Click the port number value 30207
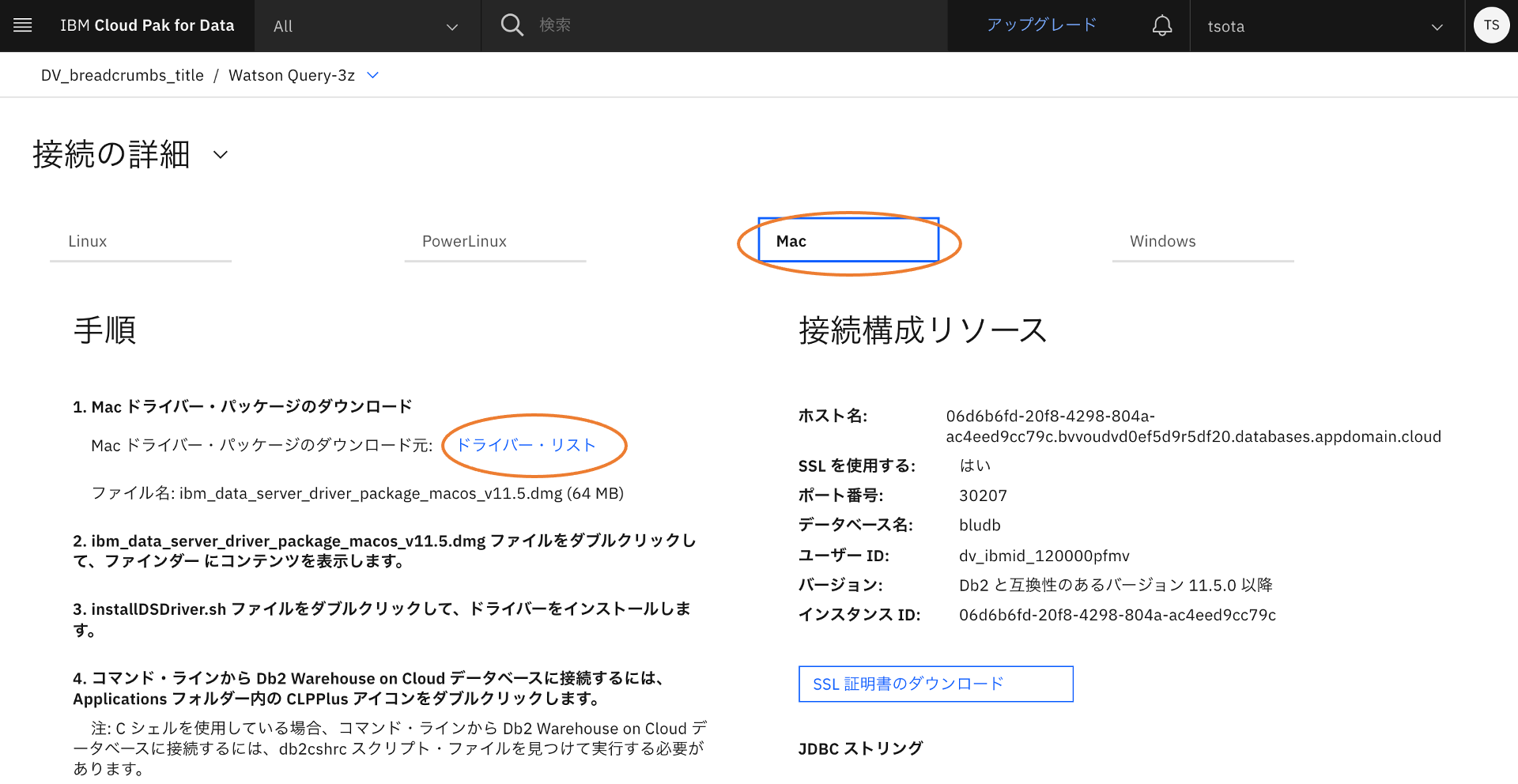The image size is (1518, 784). coord(983,496)
